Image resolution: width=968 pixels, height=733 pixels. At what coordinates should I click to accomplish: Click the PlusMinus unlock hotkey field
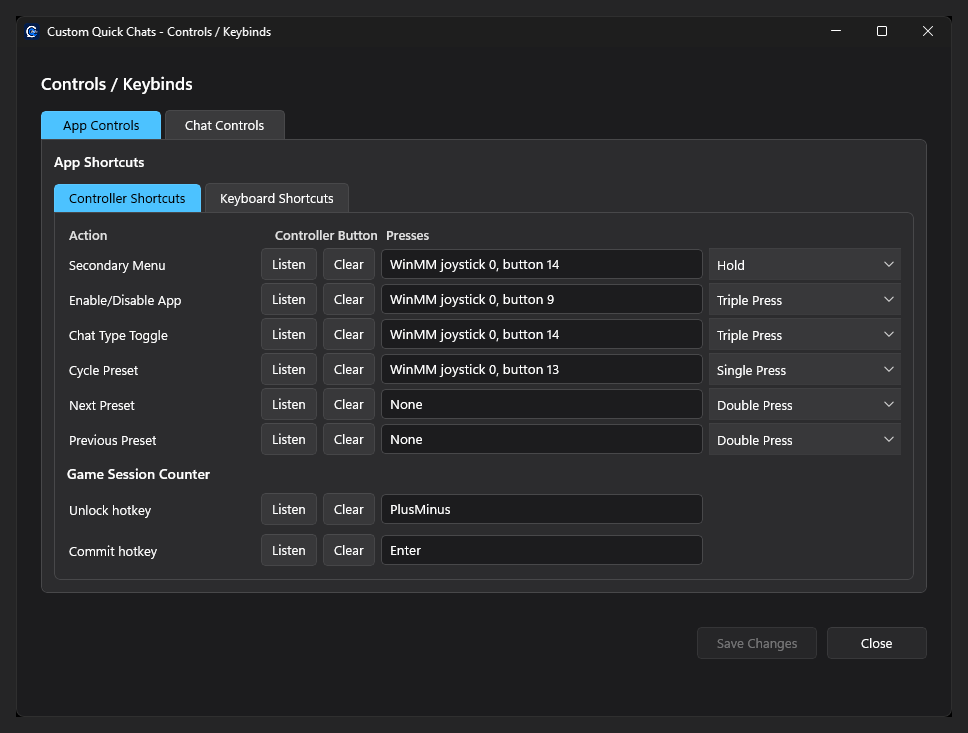pyautogui.click(x=541, y=509)
